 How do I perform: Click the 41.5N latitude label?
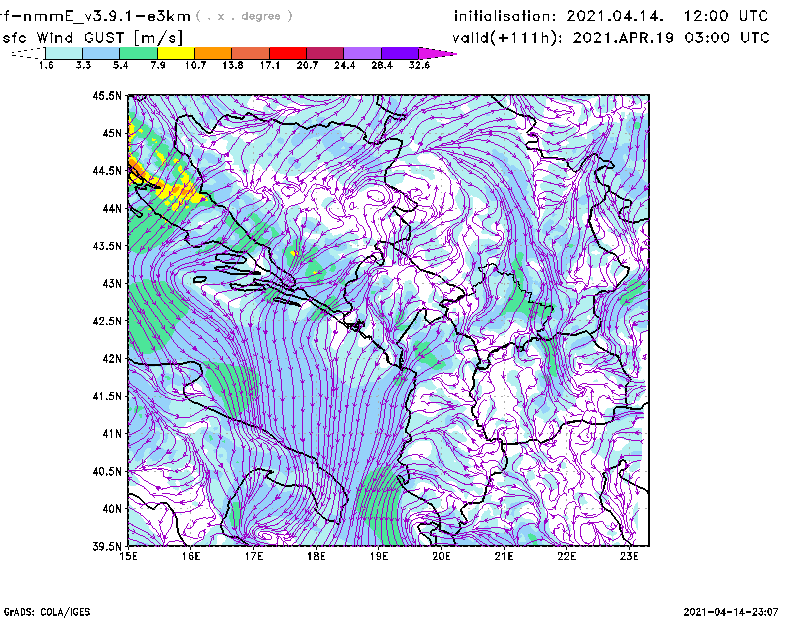click(107, 396)
